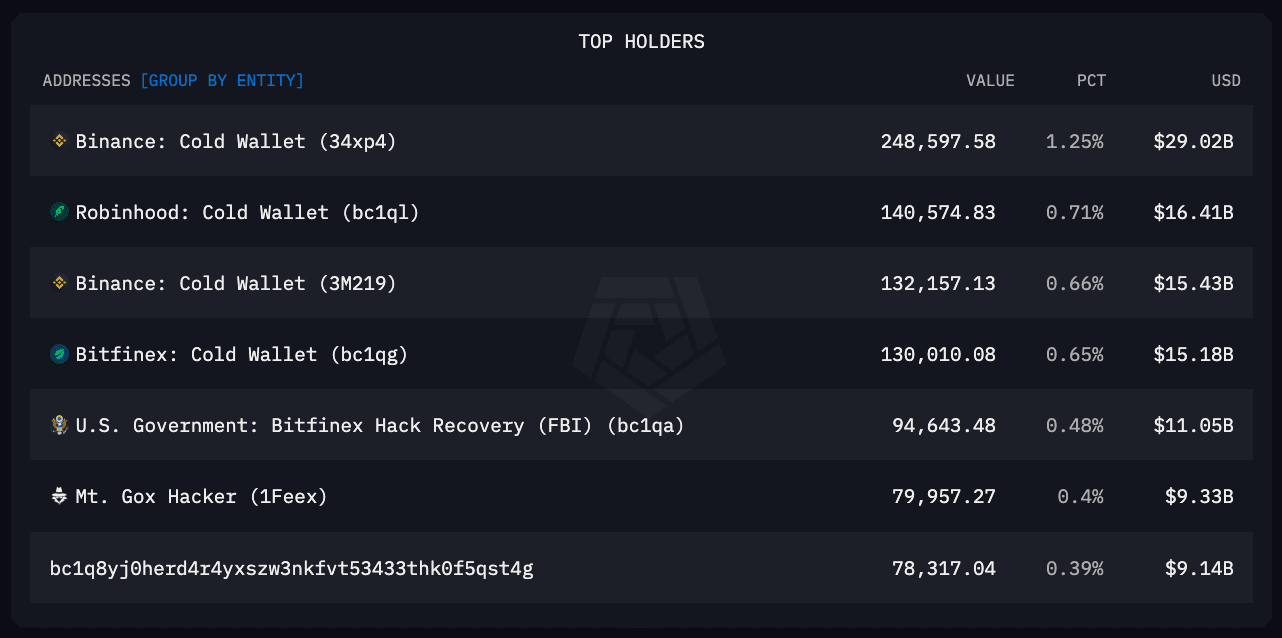The image size is (1282, 638).
Task: Open Robinhood: Cold Wallet (bc1ql) address
Action: tap(247, 212)
